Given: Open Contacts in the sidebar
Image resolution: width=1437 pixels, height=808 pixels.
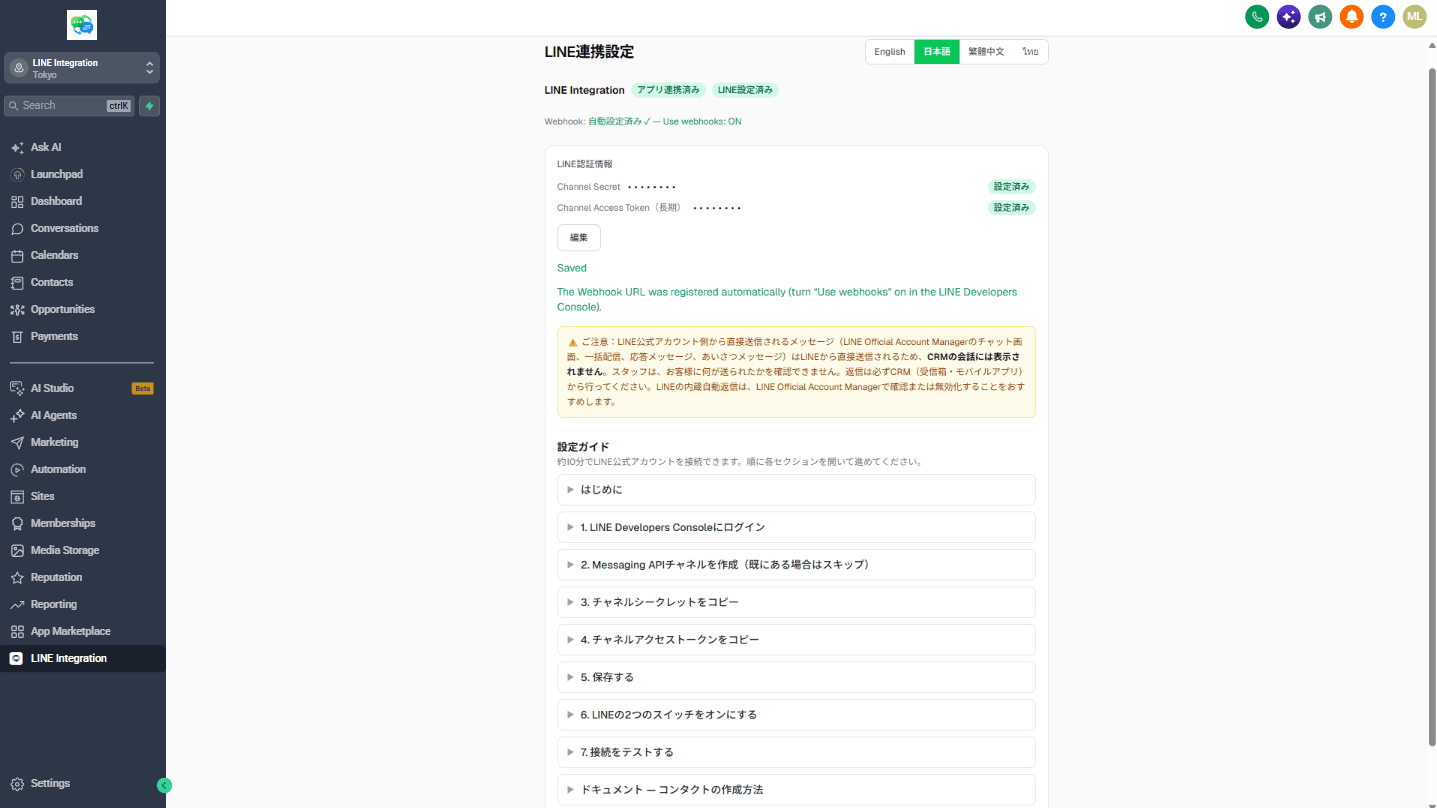Looking at the screenshot, I should point(82,282).
